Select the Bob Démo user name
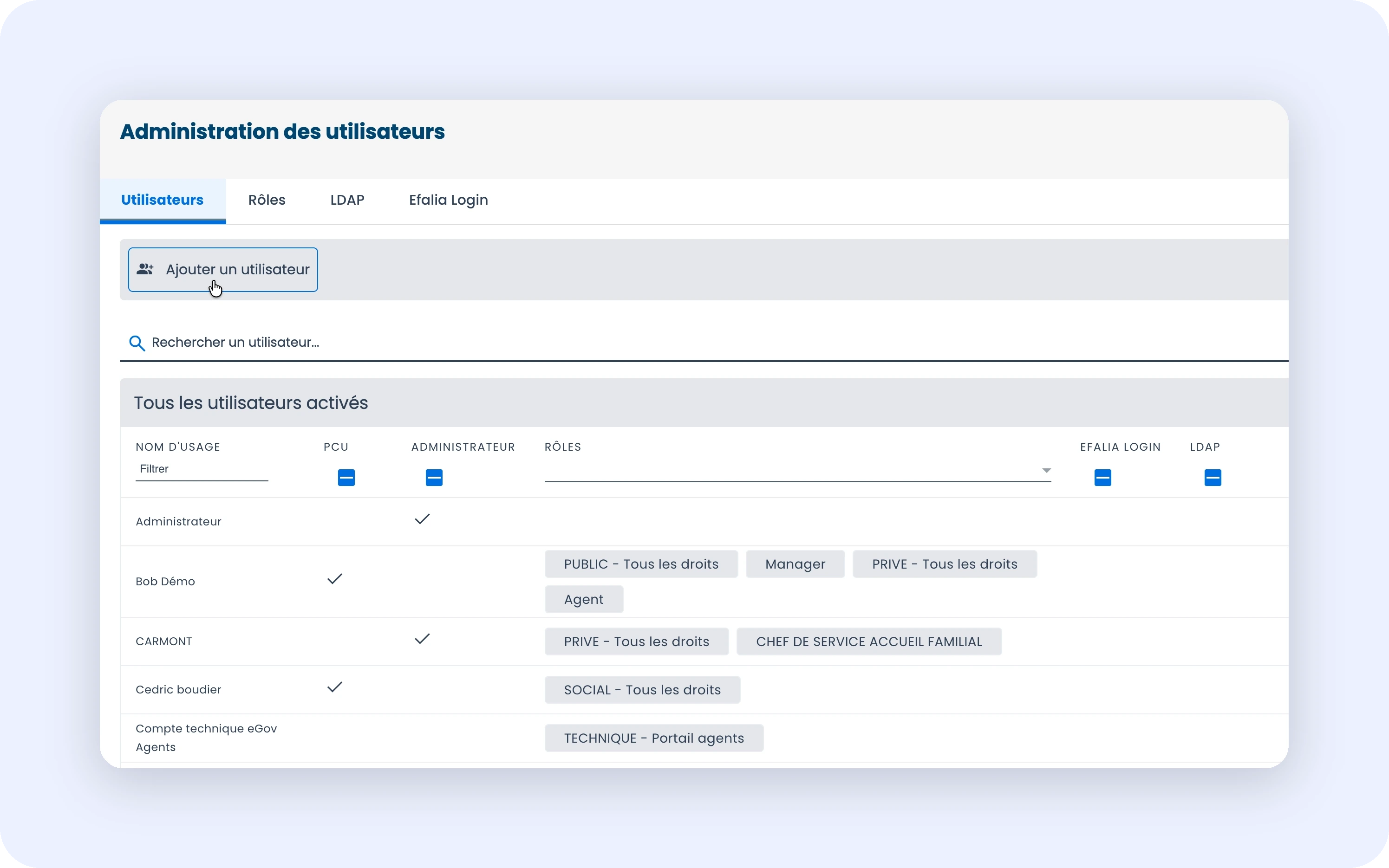 click(x=165, y=582)
